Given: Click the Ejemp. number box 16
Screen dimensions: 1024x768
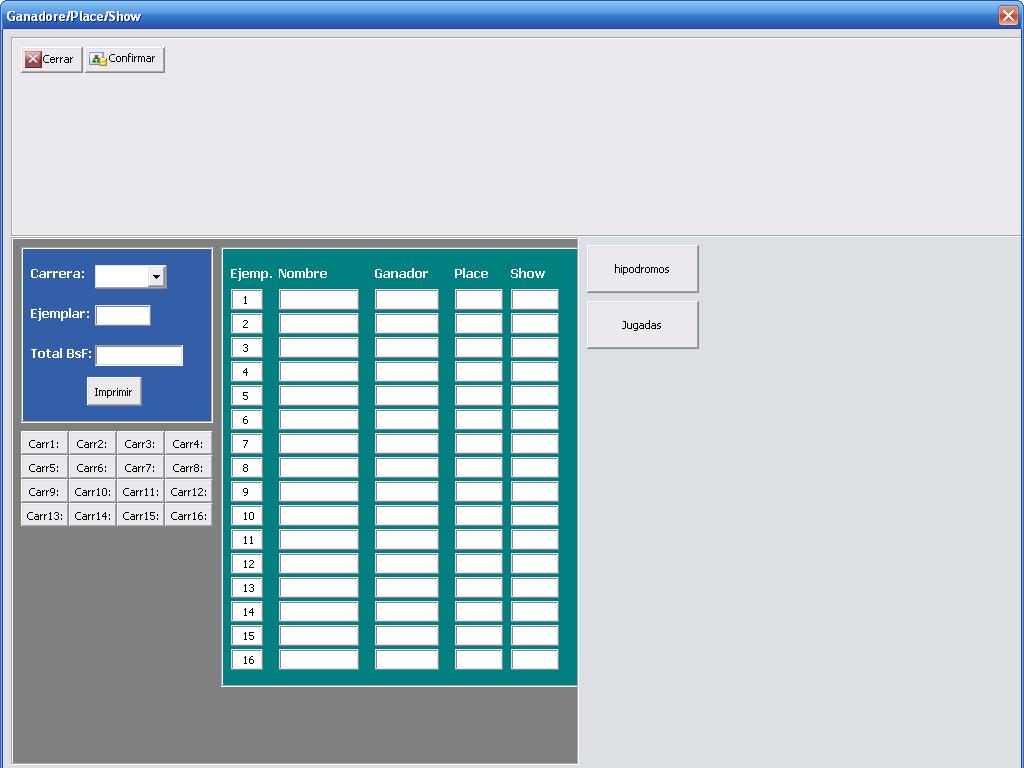Looking at the screenshot, I should (x=247, y=660).
